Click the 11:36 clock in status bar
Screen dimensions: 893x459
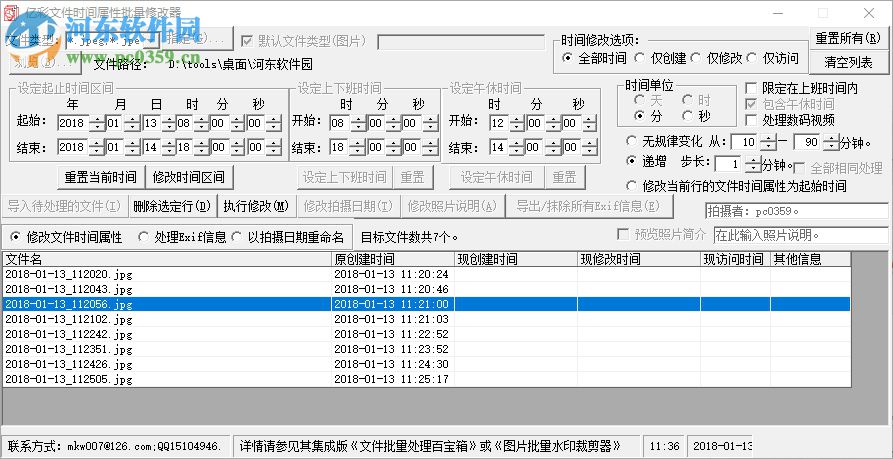[x=662, y=445]
